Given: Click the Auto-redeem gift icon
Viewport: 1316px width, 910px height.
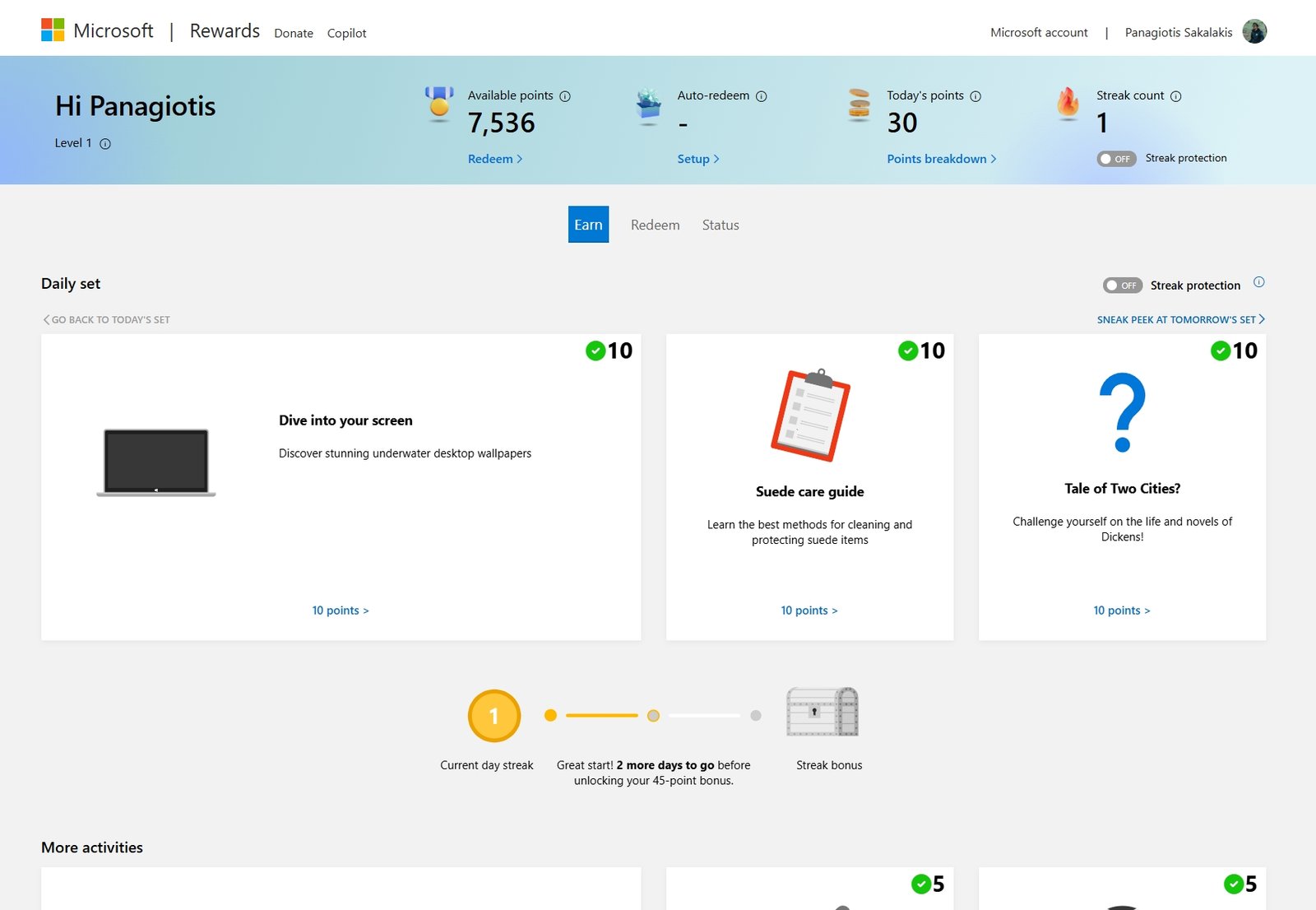Looking at the screenshot, I should [649, 105].
